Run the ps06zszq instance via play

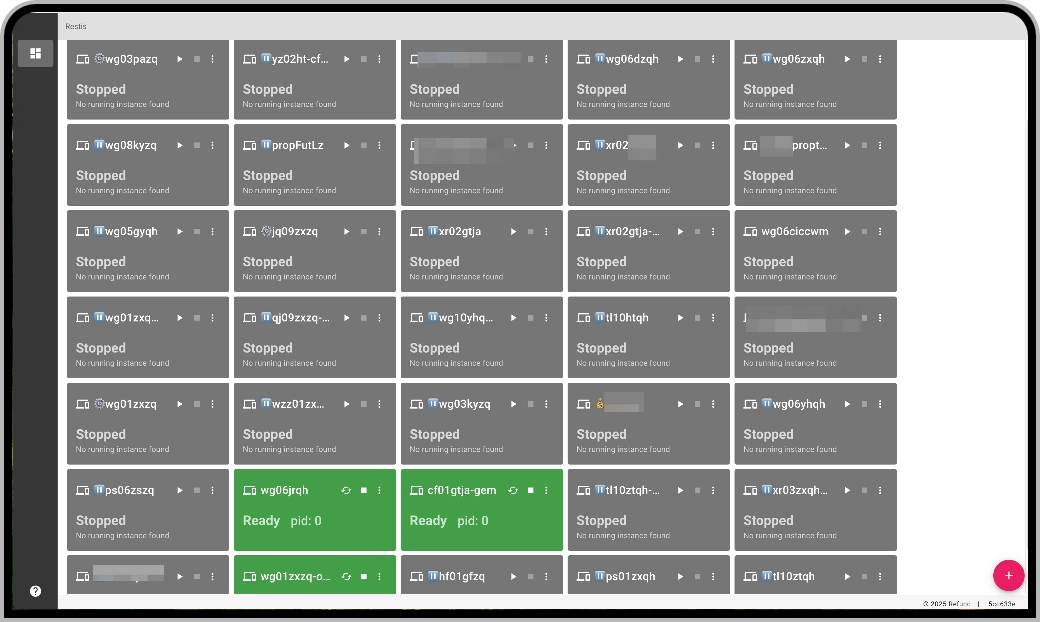click(180, 491)
